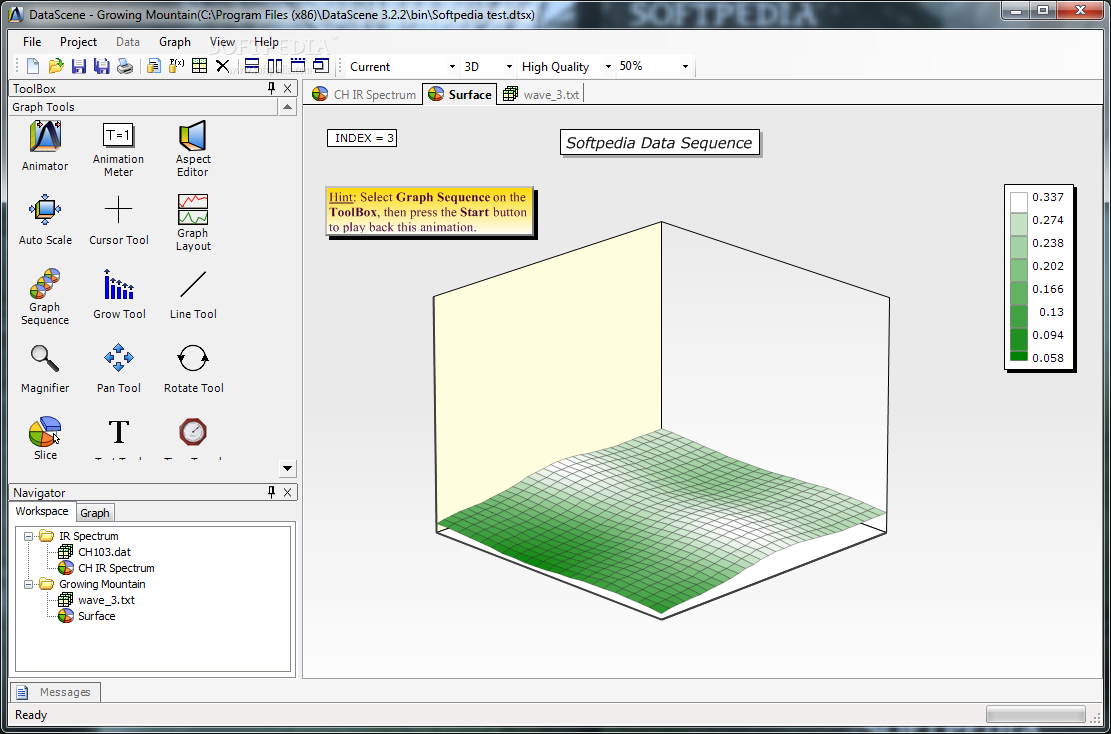Click the ToolBox scroll up arrow
The image size is (1111, 734).
click(x=287, y=107)
